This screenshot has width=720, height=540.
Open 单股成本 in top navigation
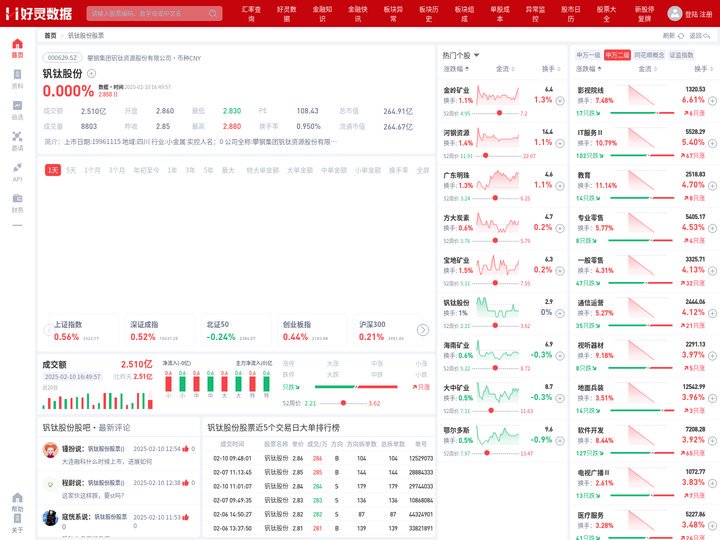point(500,14)
